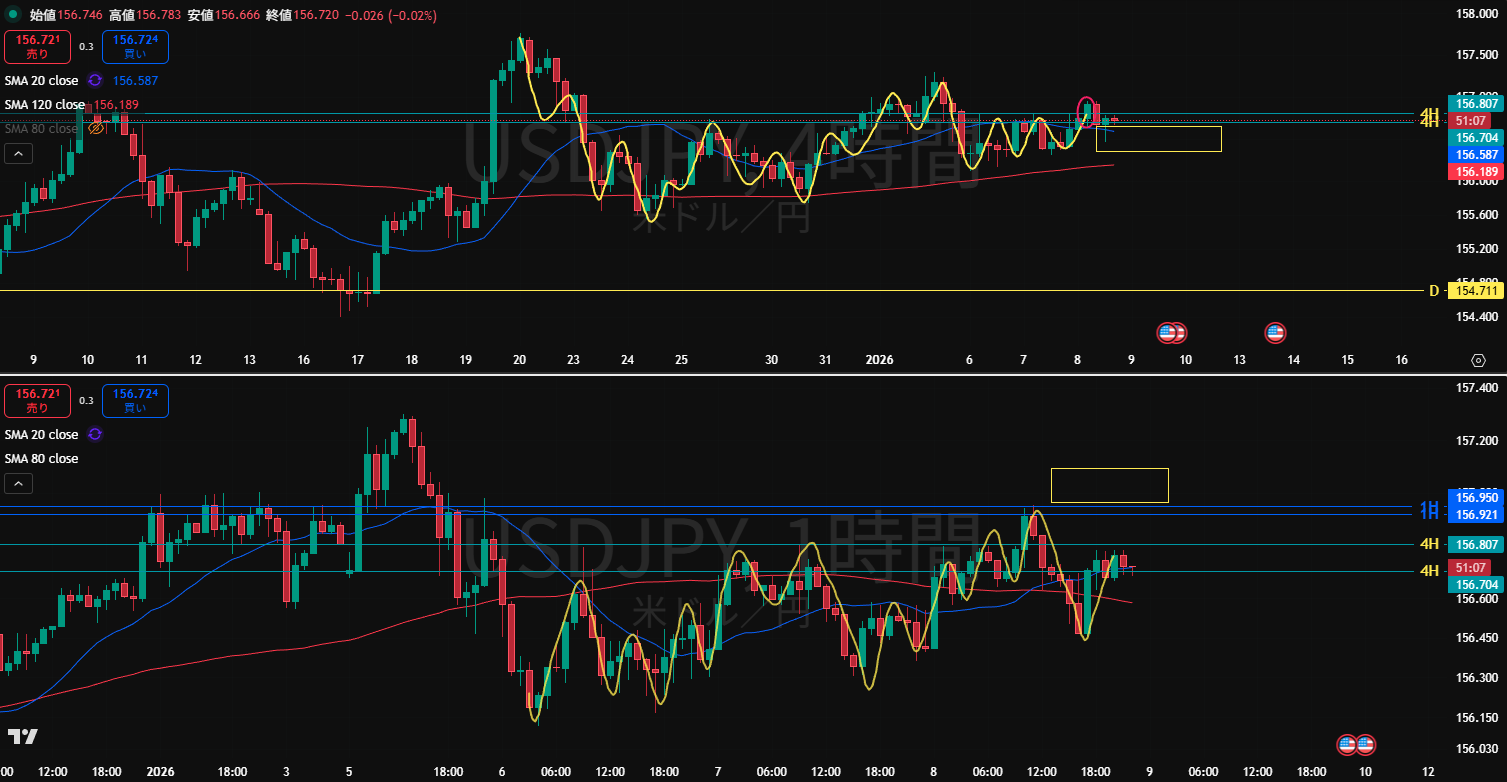Click the blue 156.950 price label on 1-hour axis
The image size is (1507, 782).
coord(1475,497)
